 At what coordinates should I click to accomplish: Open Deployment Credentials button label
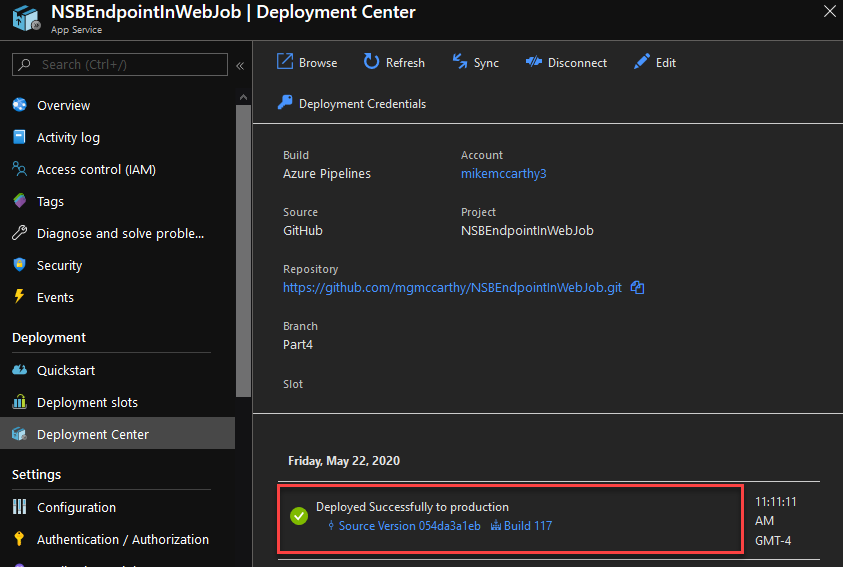click(362, 104)
